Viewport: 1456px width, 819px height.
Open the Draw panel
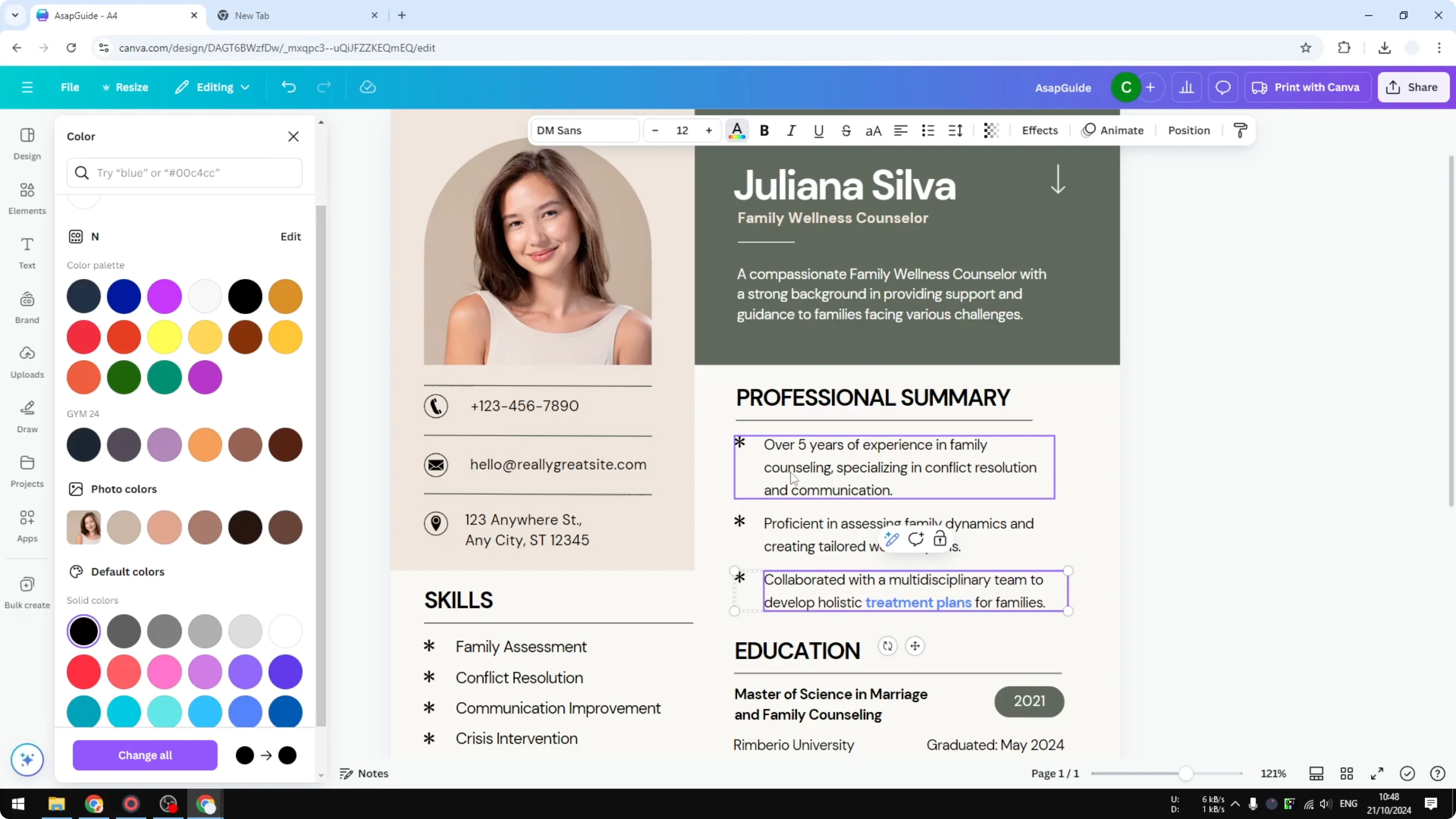coord(27,417)
